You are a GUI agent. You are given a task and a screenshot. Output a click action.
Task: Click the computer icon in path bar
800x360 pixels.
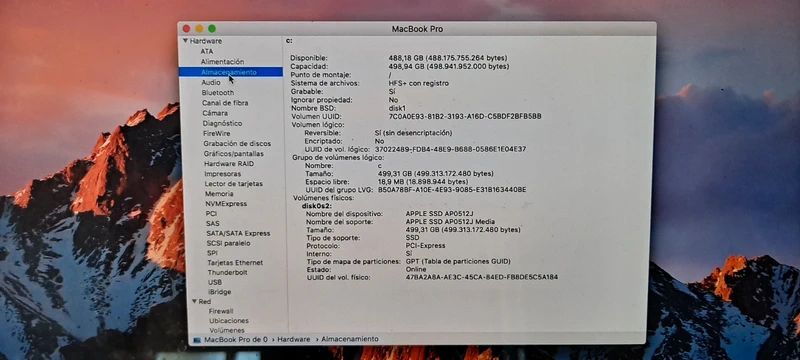[x=197, y=339]
